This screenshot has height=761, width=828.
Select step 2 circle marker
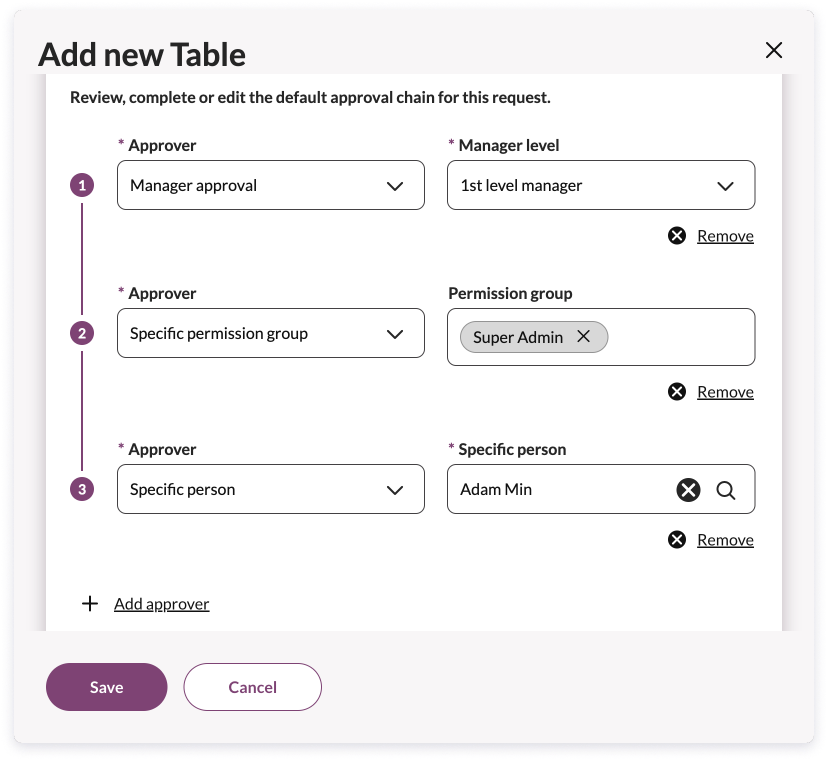tap(82, 333)
